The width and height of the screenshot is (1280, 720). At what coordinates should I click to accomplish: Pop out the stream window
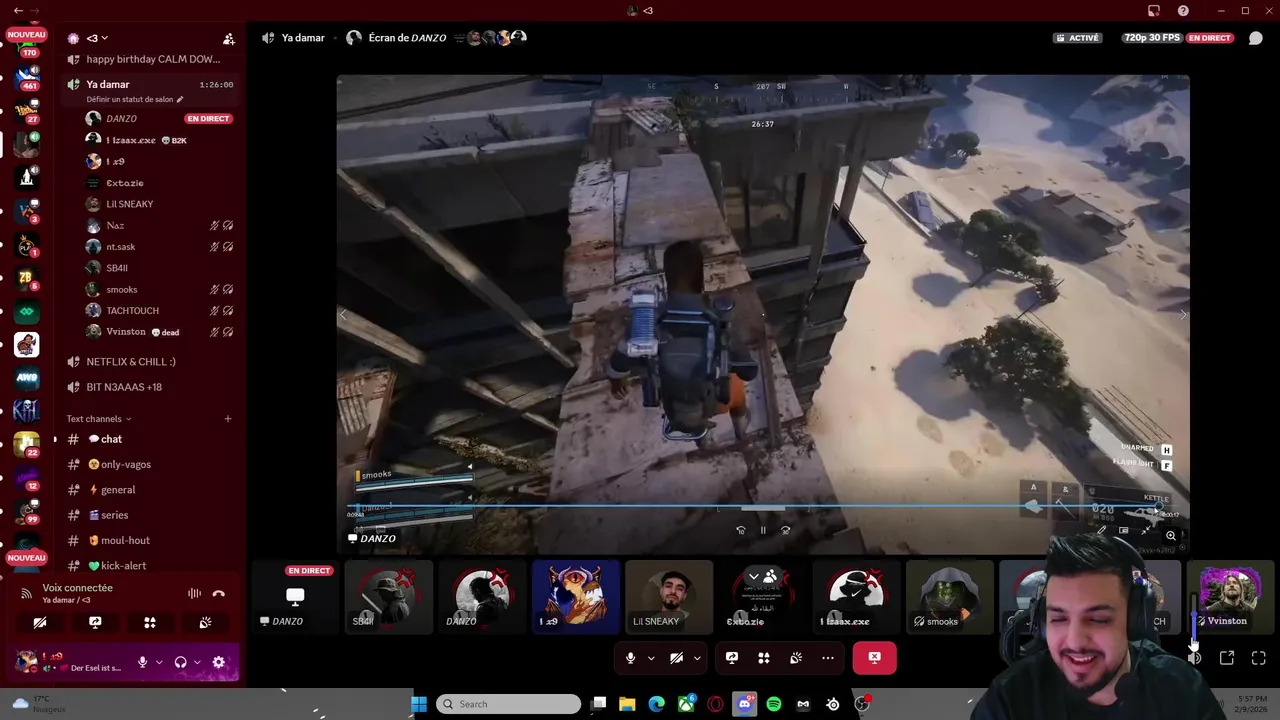[1227, 658]
